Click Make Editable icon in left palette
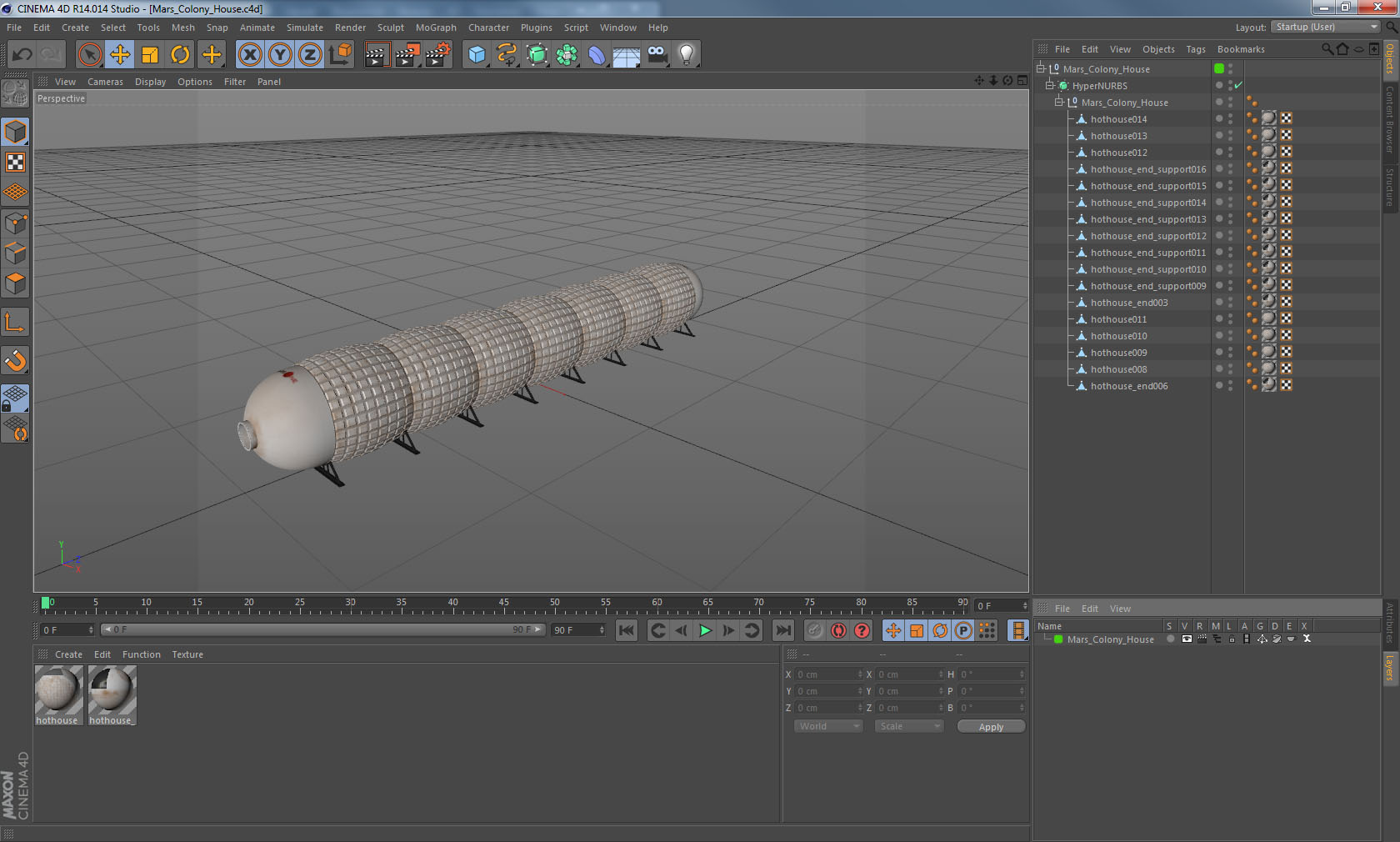The width and height of the screenshot is (1400, 842). point(15,93)
